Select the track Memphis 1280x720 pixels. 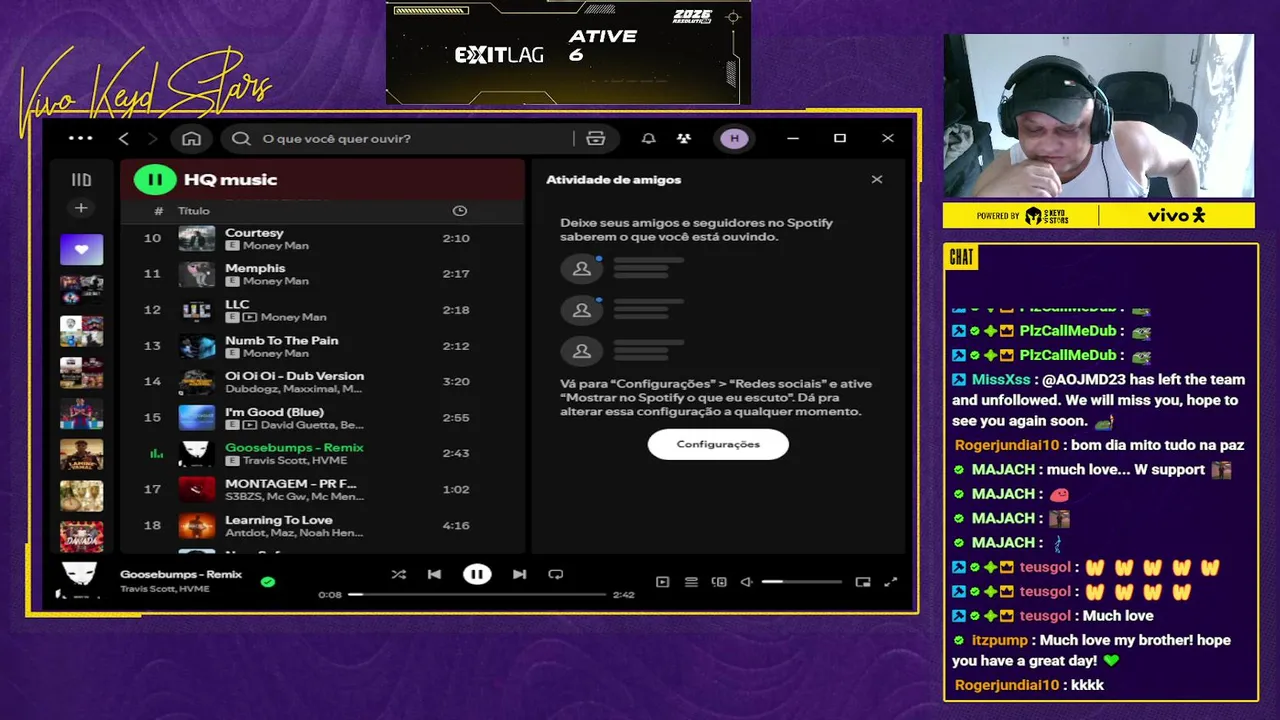click(x=322, y=274)
